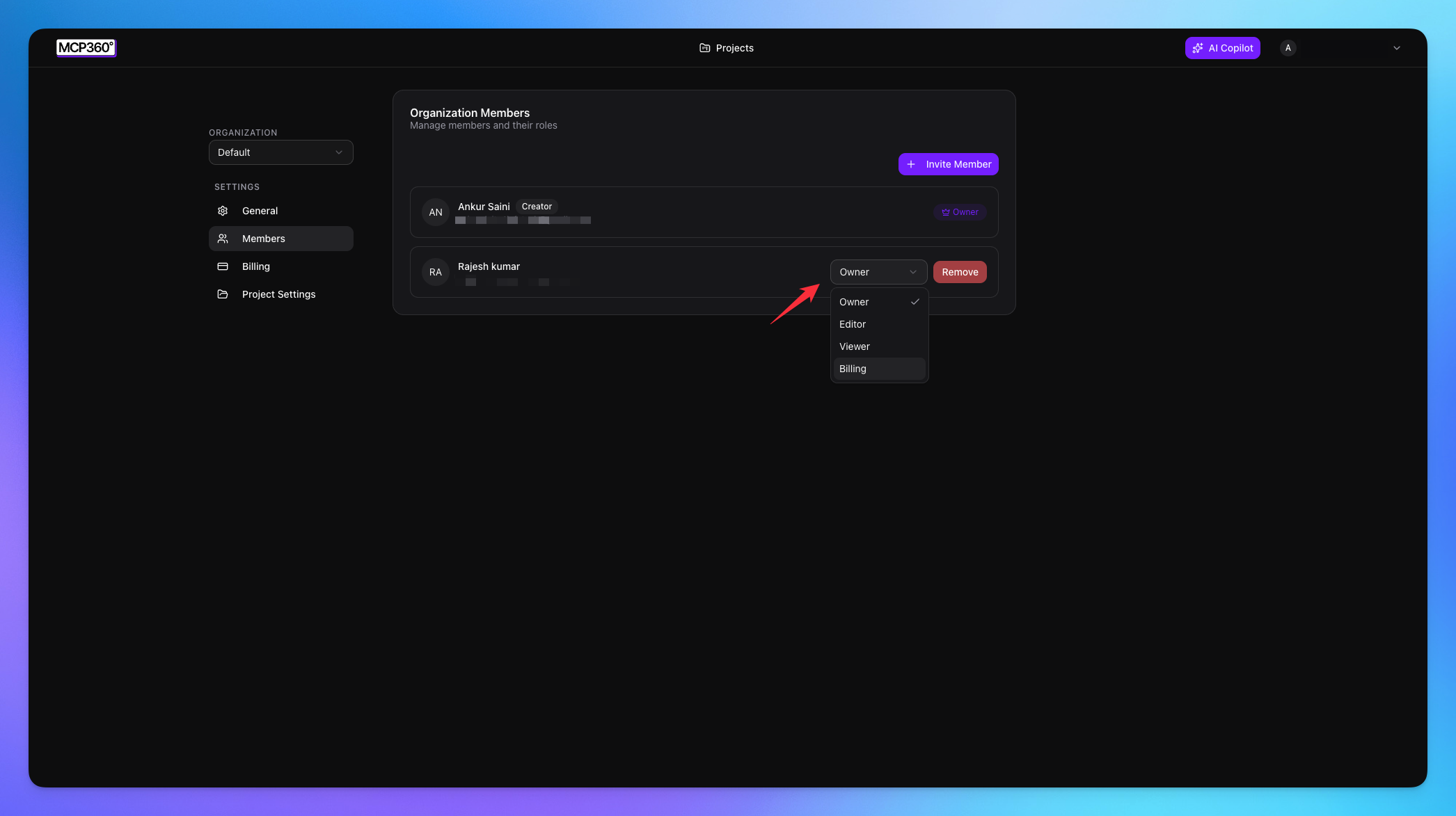
Task: Open the AI Copilot sparkle button
Action: coord(1222,48)
